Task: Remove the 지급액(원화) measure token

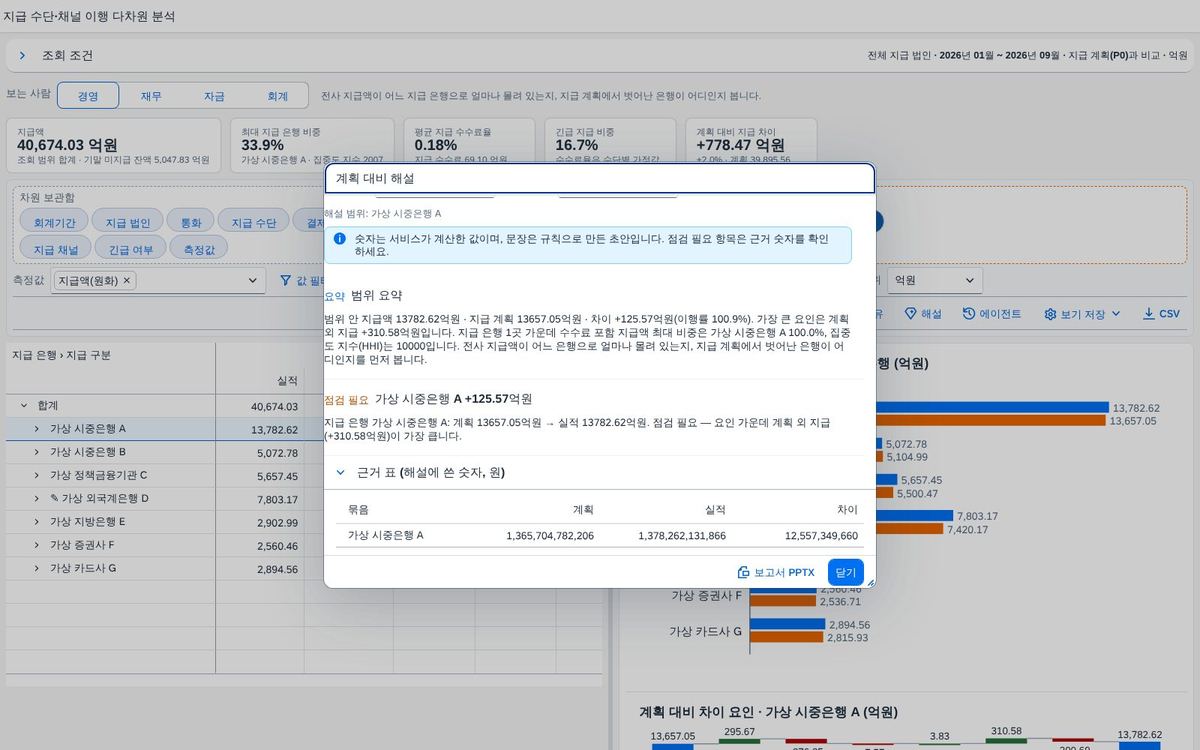Action: tap(126, 281)
